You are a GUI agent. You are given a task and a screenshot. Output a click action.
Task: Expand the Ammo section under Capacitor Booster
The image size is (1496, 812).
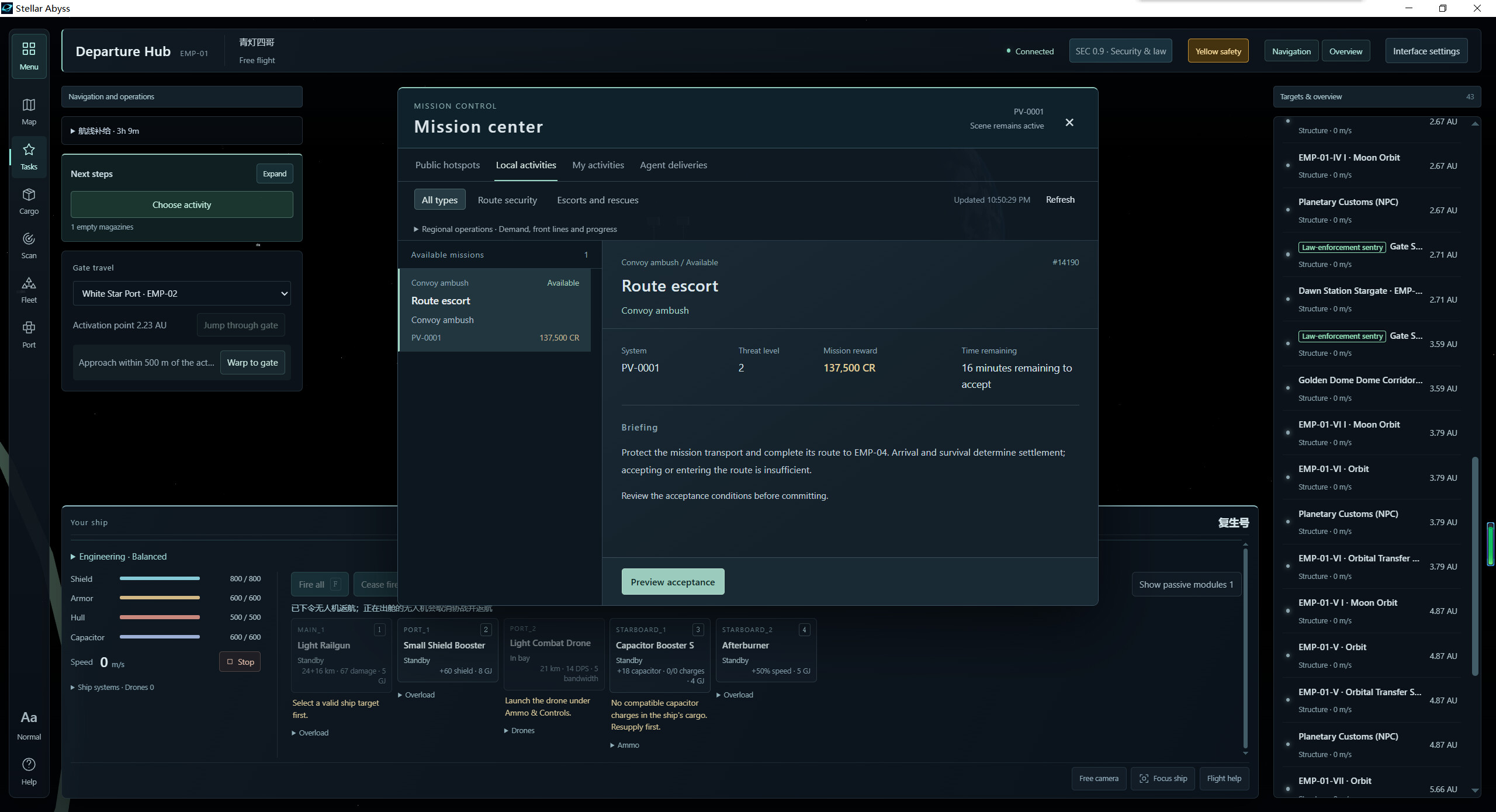(625, 745)
